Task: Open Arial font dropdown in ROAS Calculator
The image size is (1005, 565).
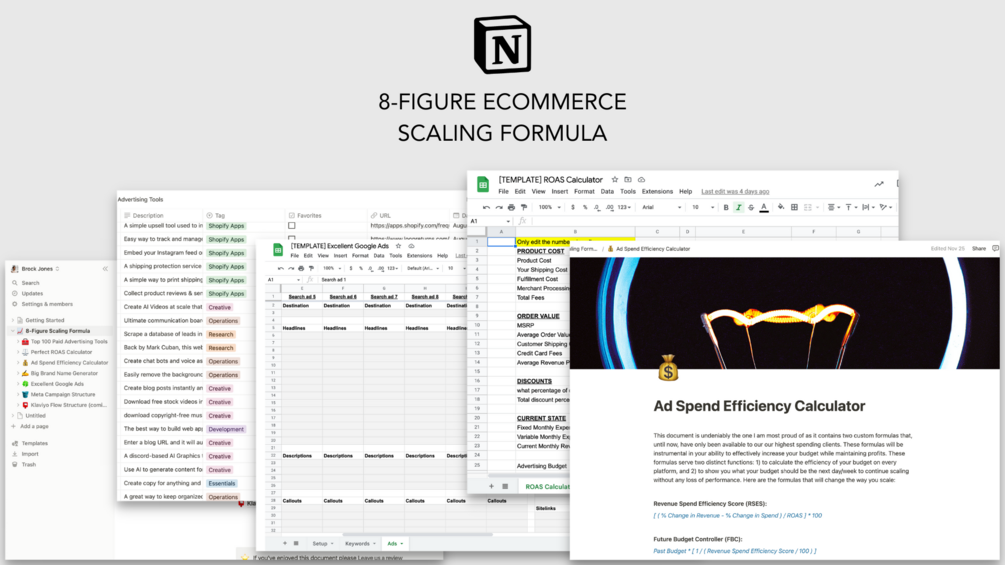Action: [661, 208]
